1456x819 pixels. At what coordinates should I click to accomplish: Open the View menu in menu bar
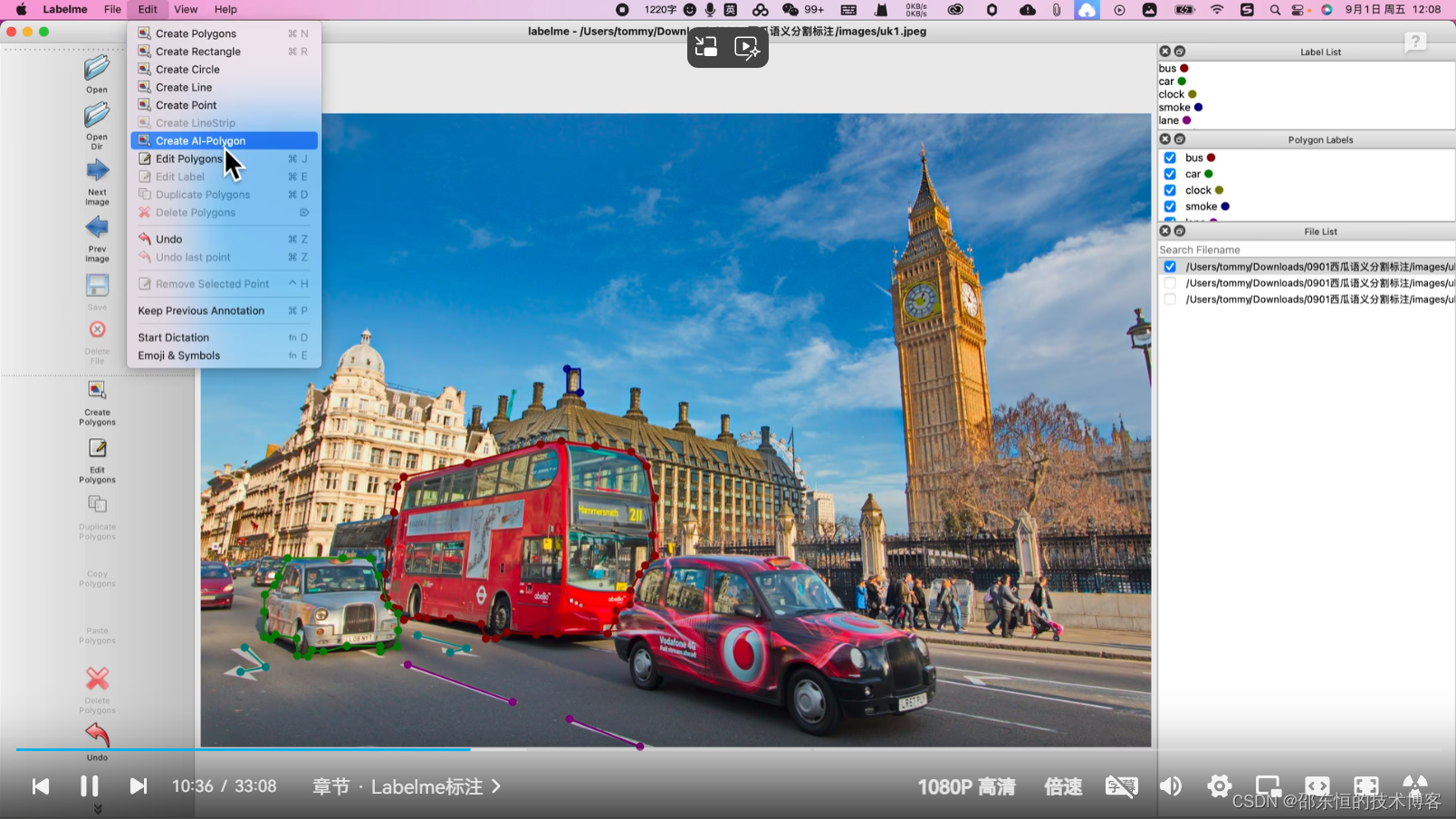click(186, 9)
